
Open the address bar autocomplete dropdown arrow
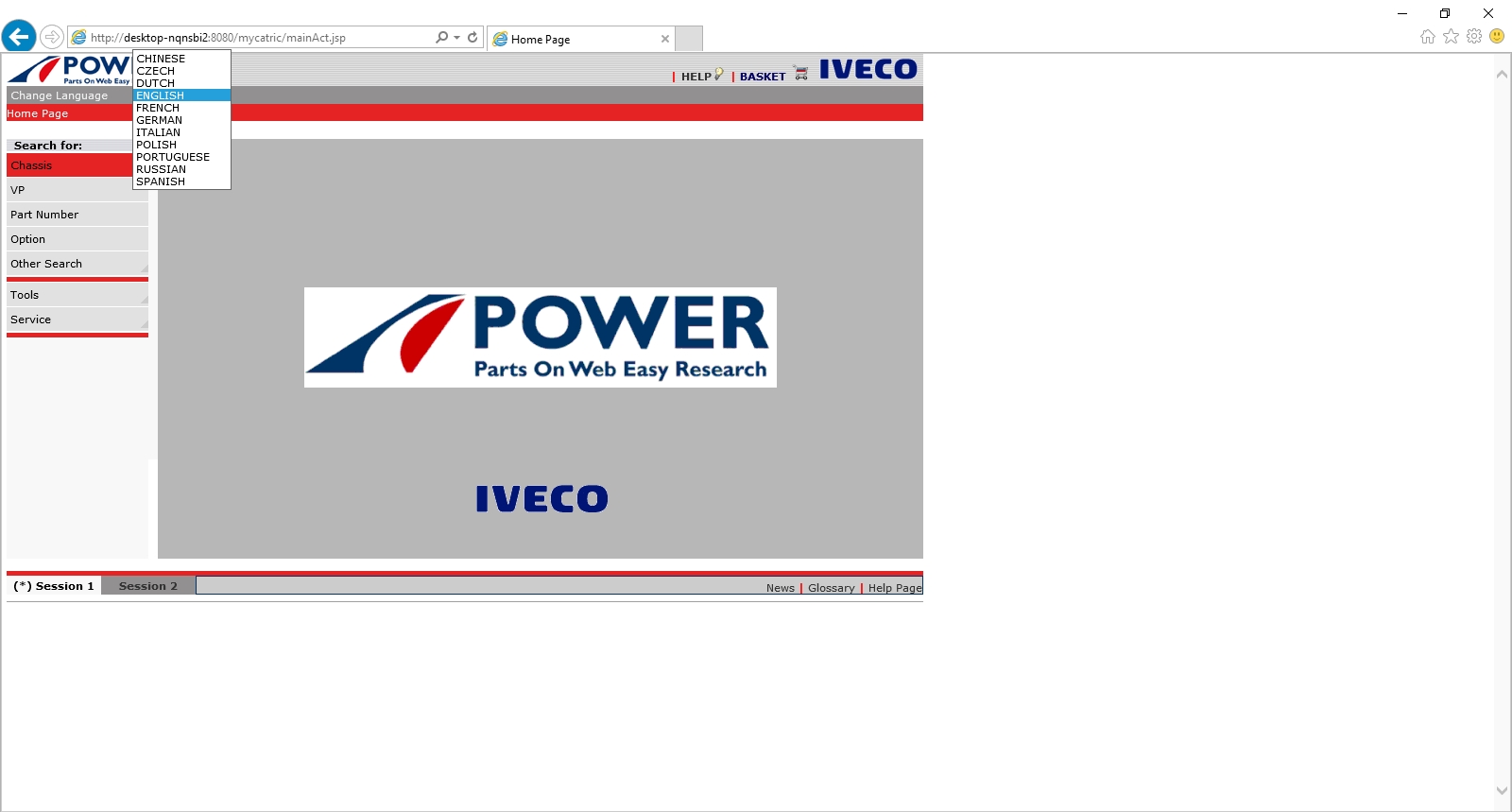tap(456, 38)
